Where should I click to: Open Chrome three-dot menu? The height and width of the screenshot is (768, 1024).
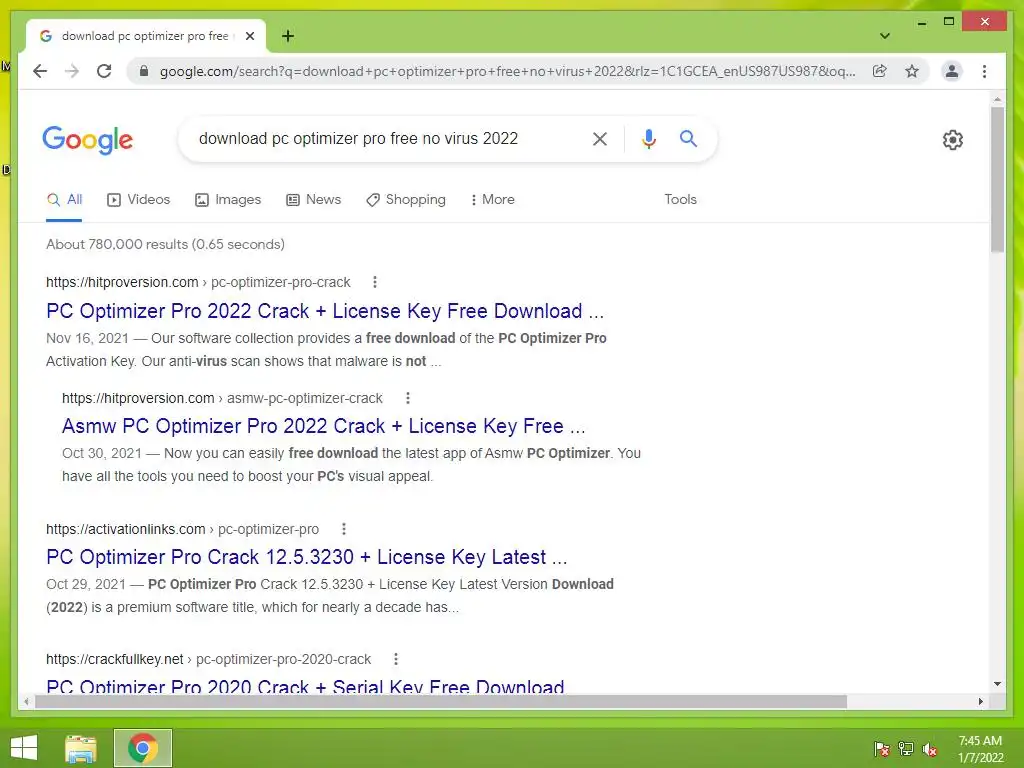tap(984, 71)
